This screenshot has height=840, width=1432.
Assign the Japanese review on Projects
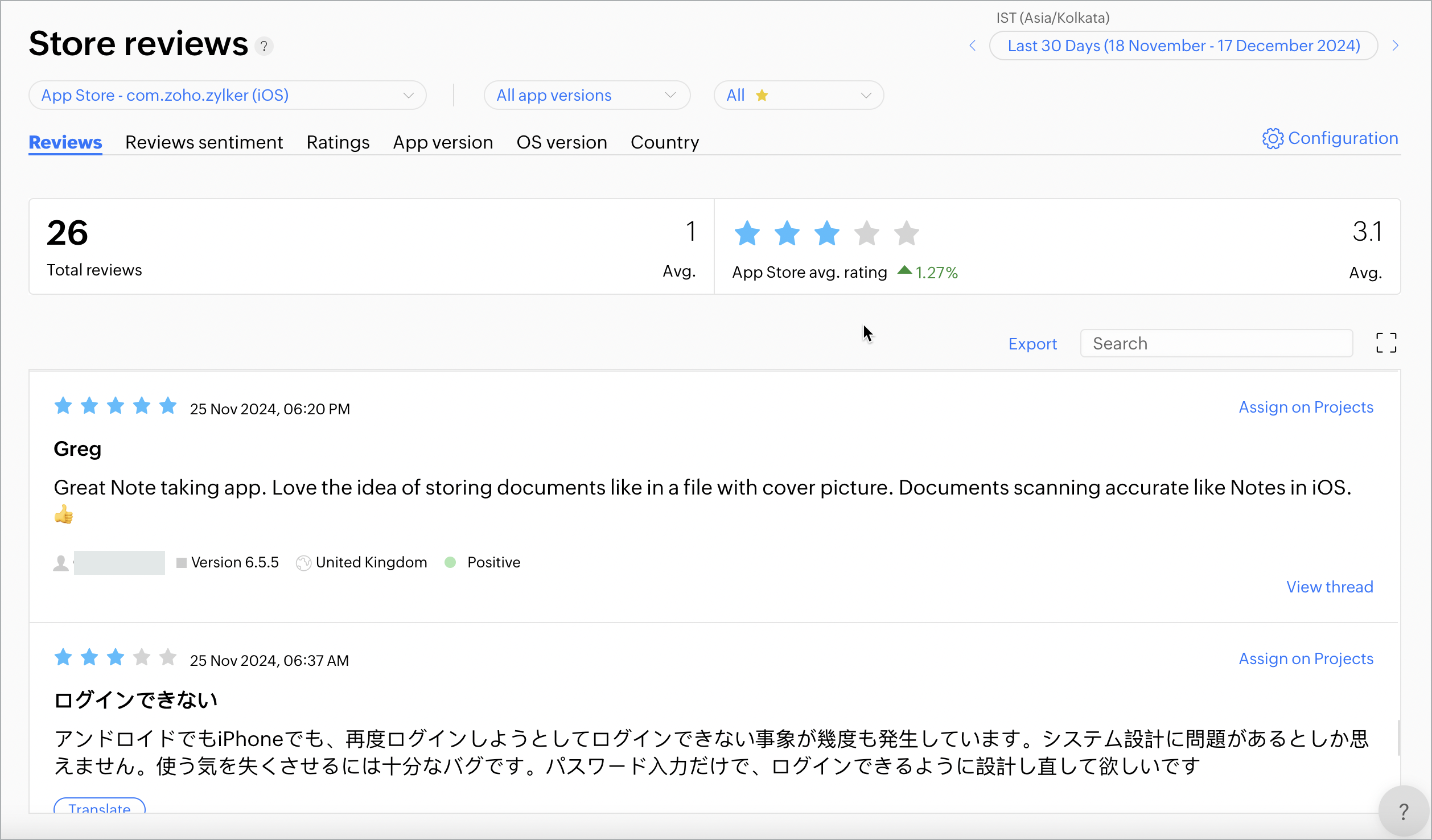pyautogui.click(x=1306, y=658)
